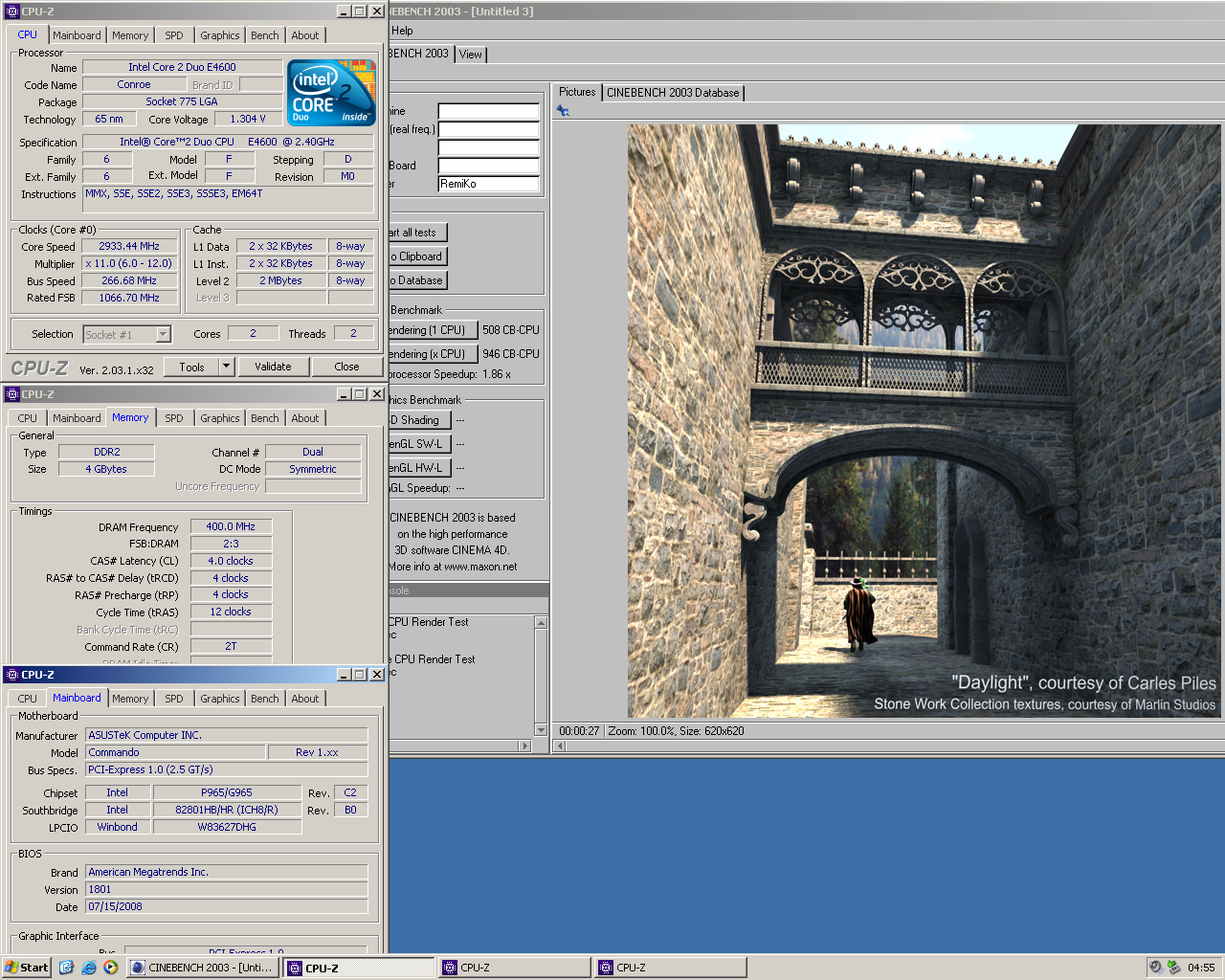This screenshot has width=1225, height=980.
Task: Run the Rendering (x CPU) benchmark
Action: [433, 354]
